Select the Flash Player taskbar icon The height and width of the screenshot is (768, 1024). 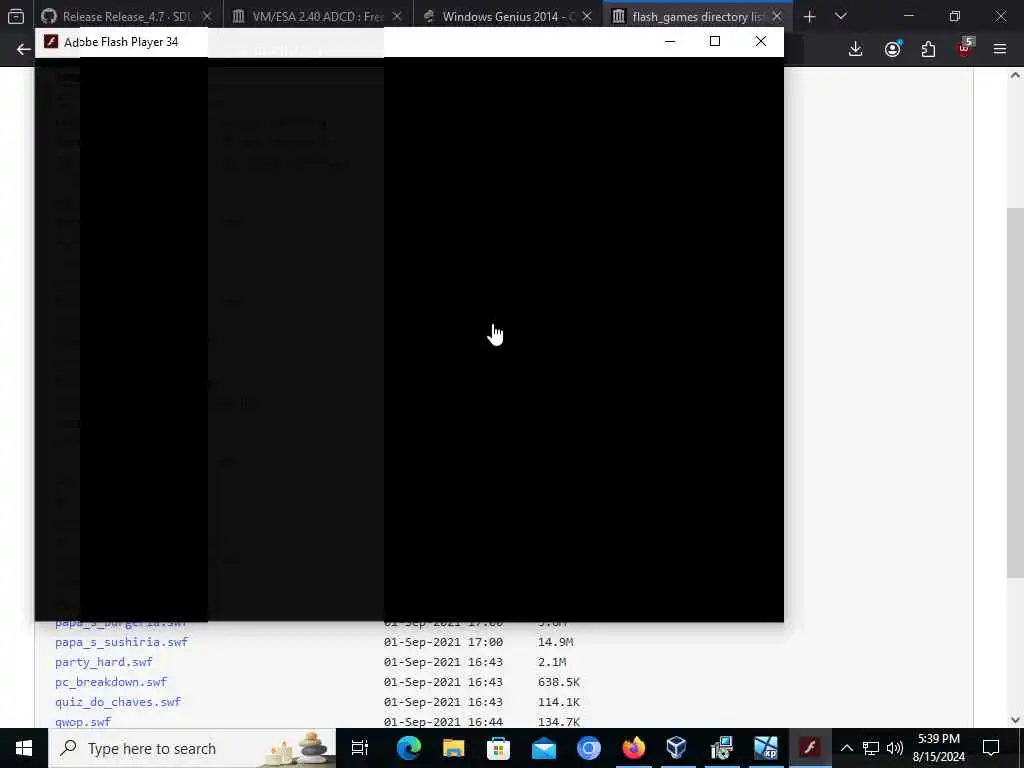coord(810,748)
